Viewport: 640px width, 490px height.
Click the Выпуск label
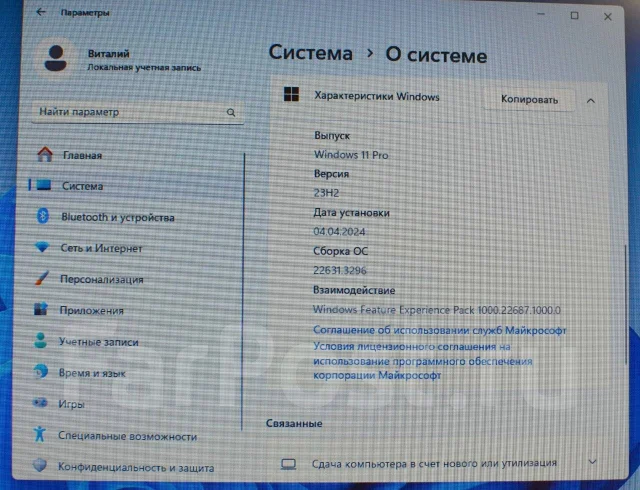click(332, 136)
